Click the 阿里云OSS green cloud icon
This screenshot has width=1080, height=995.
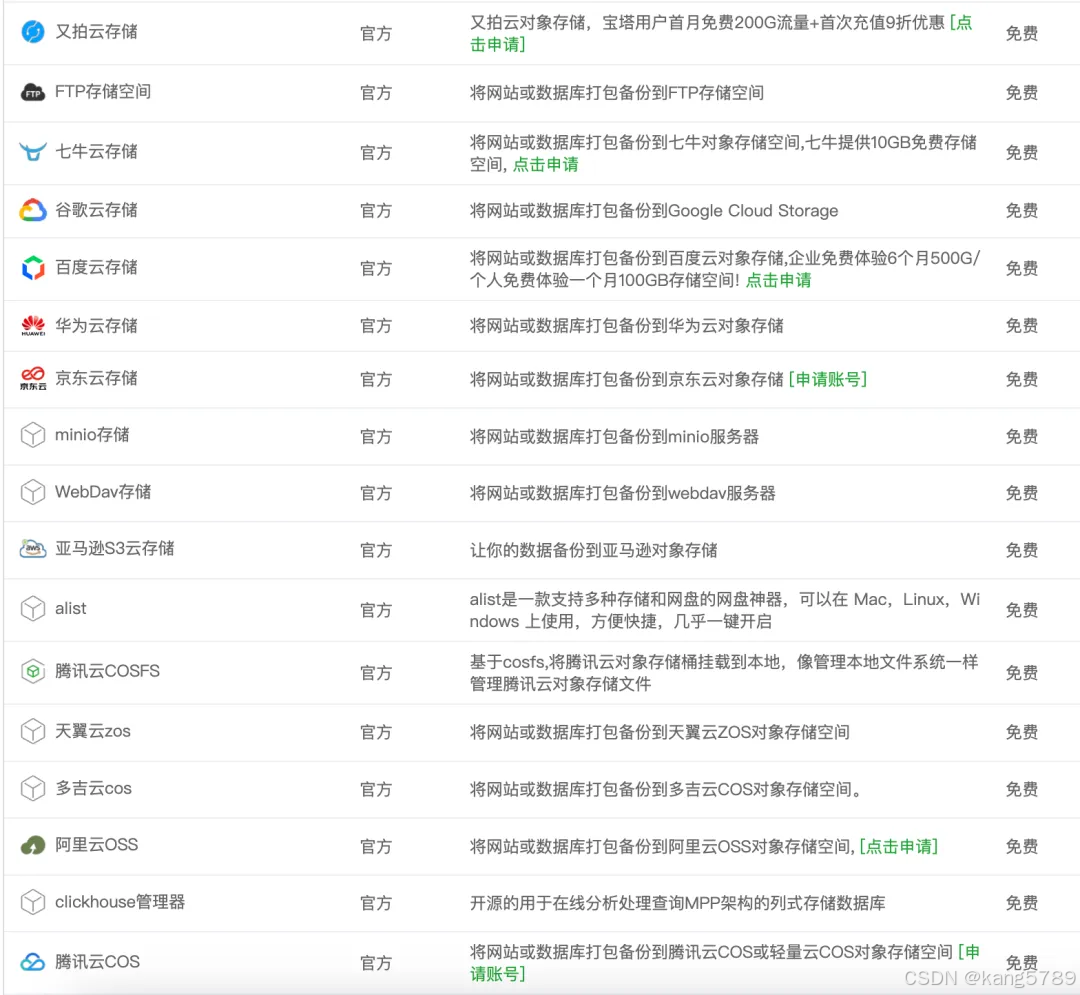coord(32,846)
